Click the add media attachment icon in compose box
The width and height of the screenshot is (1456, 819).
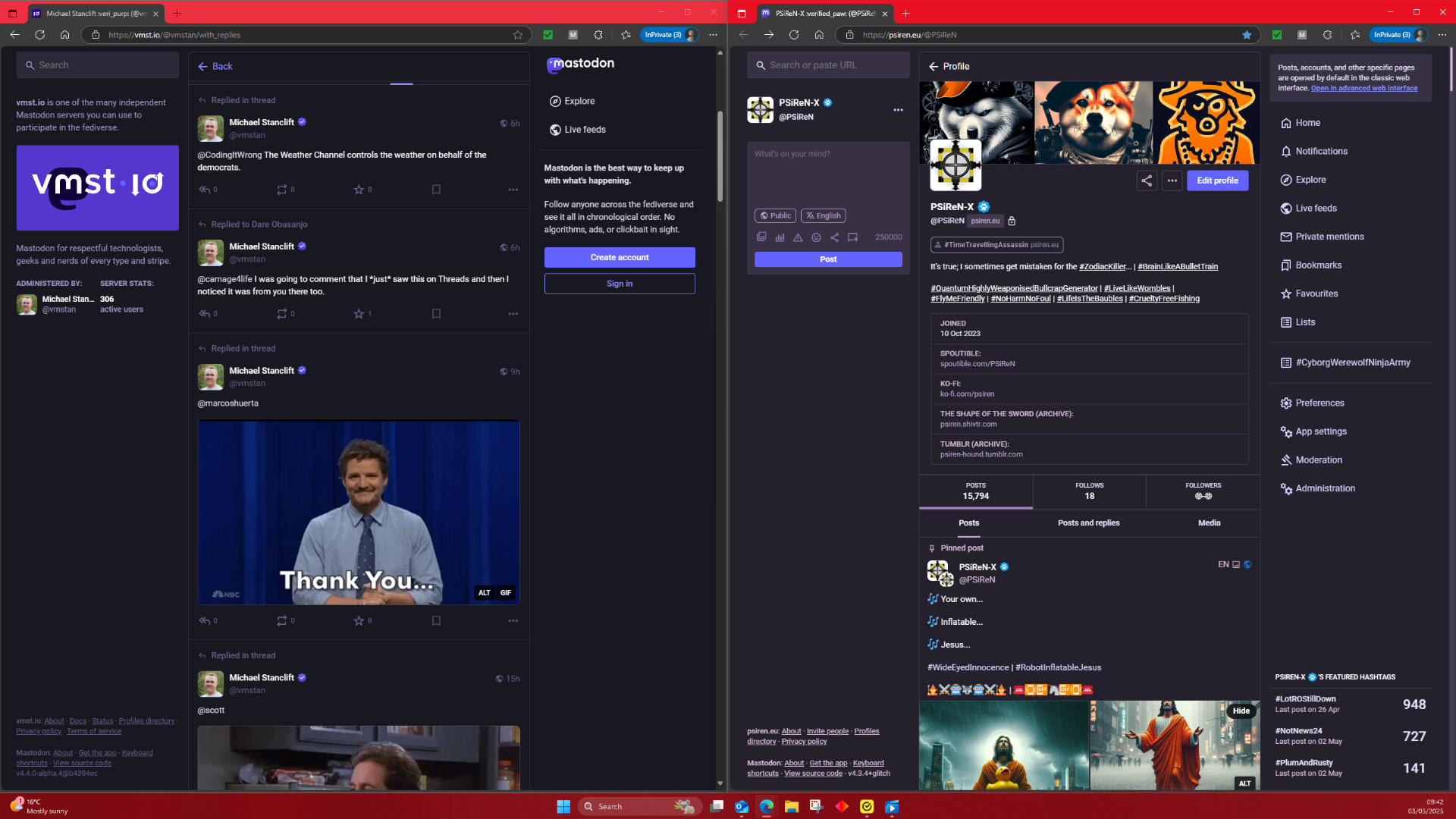point(761,237)
